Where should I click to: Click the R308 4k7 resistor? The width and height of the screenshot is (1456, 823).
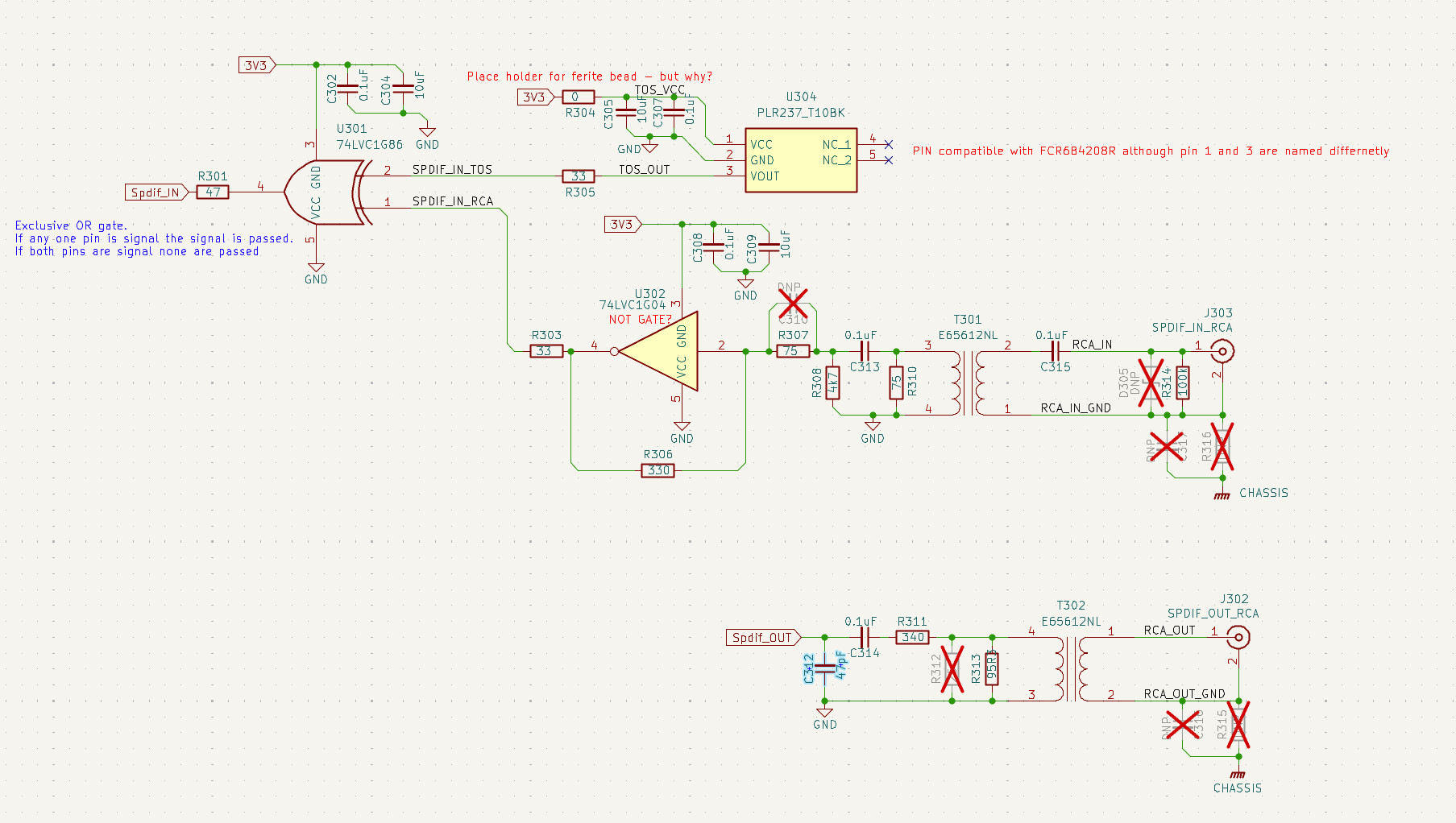point(833,383)
